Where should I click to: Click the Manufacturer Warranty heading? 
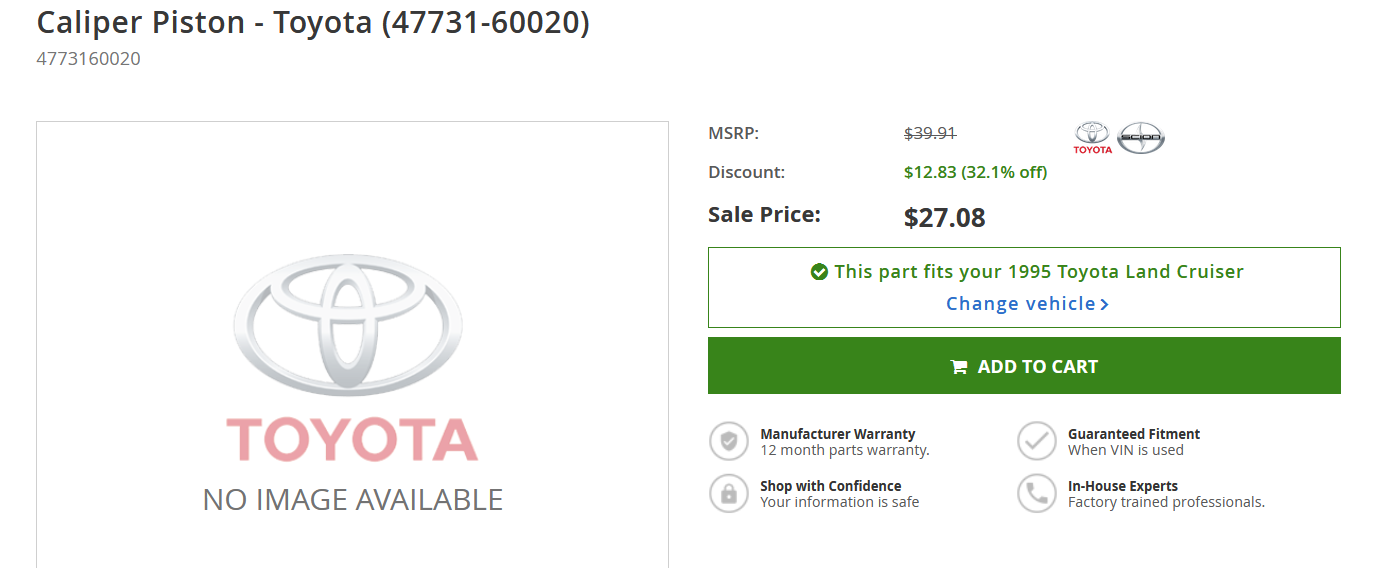(x=837, y=434)
